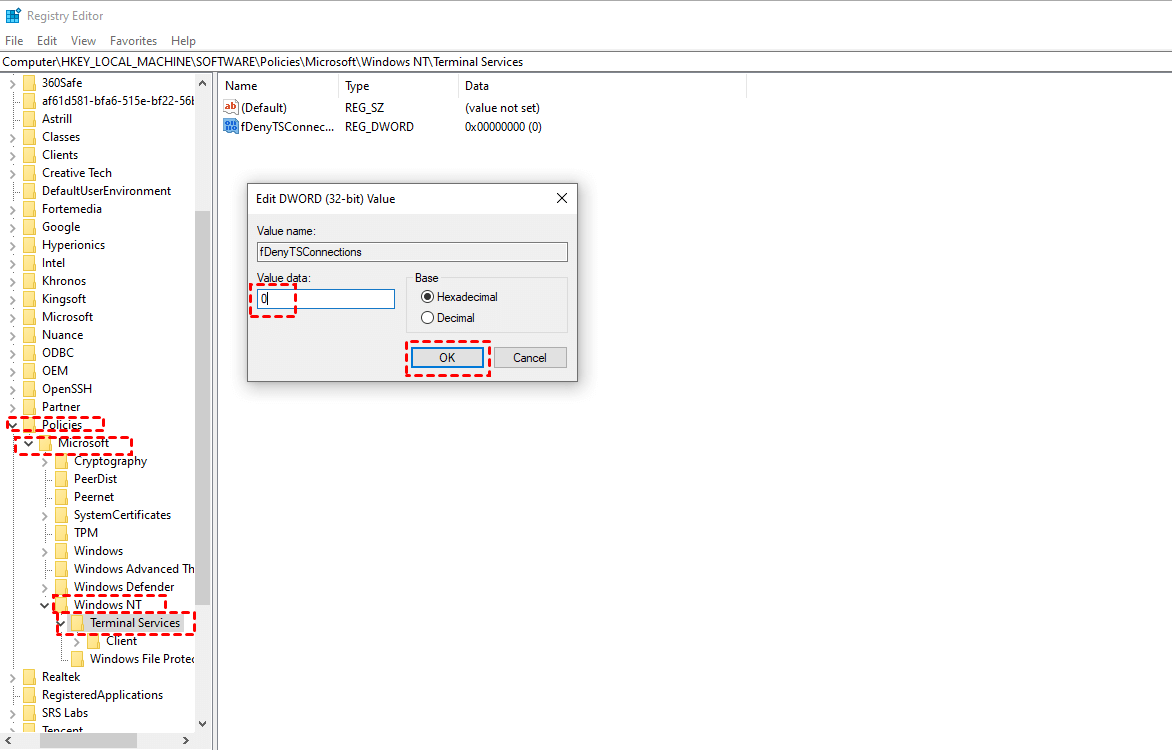This screenshot has height=750, width=1172.
Task: Select the Creative Tech folder icon
Action: [29, 172]
